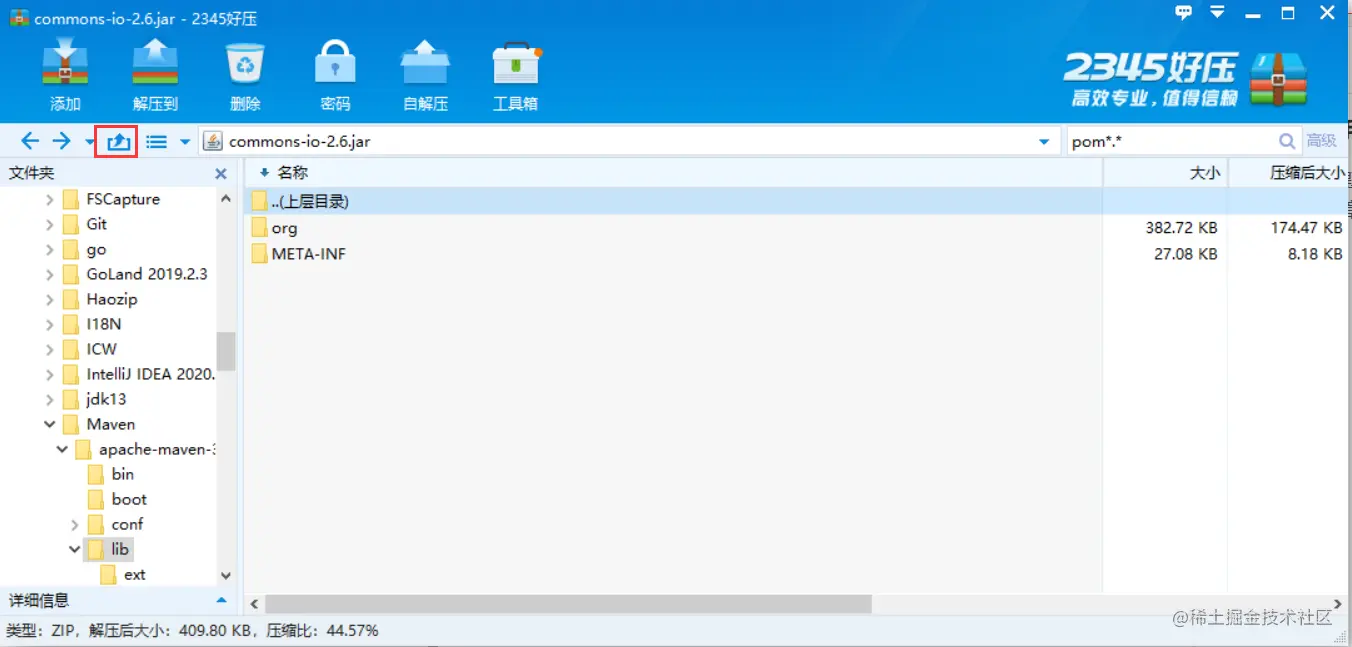Click 27.08 KB size of META-INF
The image size is (1352, 647).
[x=1186, y=254]
